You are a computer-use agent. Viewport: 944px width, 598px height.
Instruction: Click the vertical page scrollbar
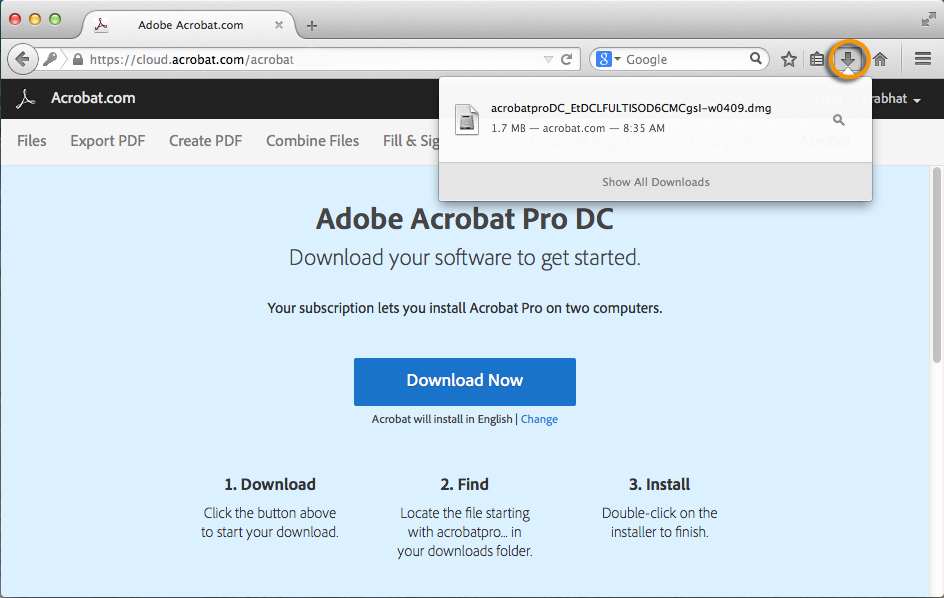point(936,265)
